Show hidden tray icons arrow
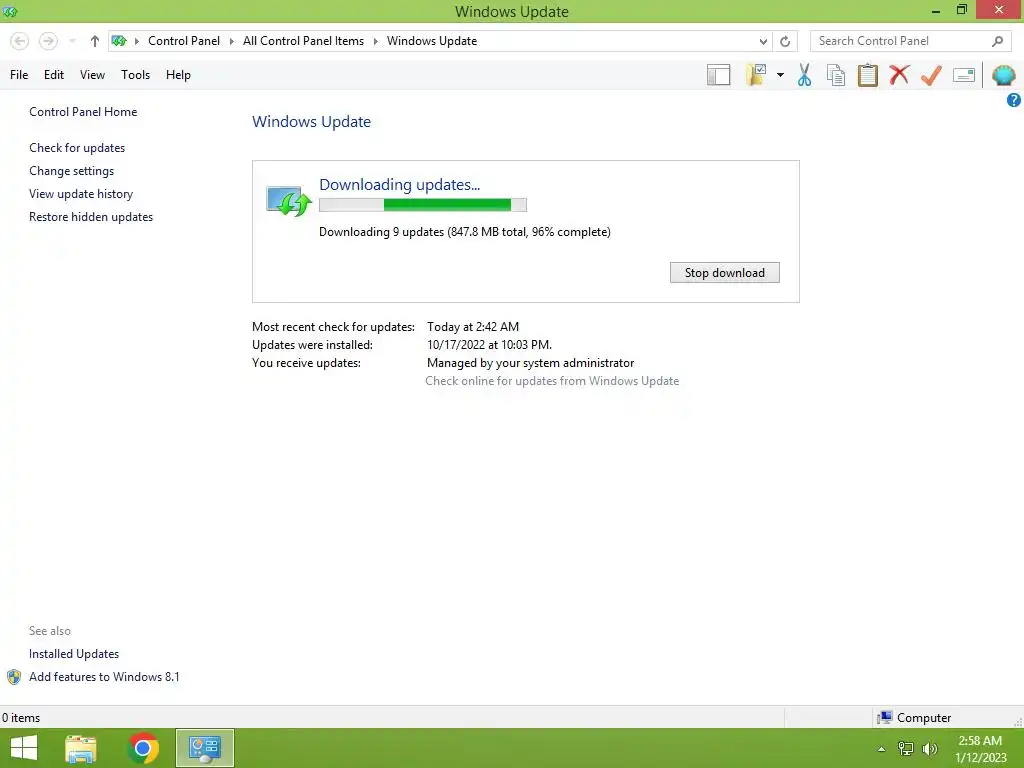This screenshot has height=768, width=1024. point(881,749)
